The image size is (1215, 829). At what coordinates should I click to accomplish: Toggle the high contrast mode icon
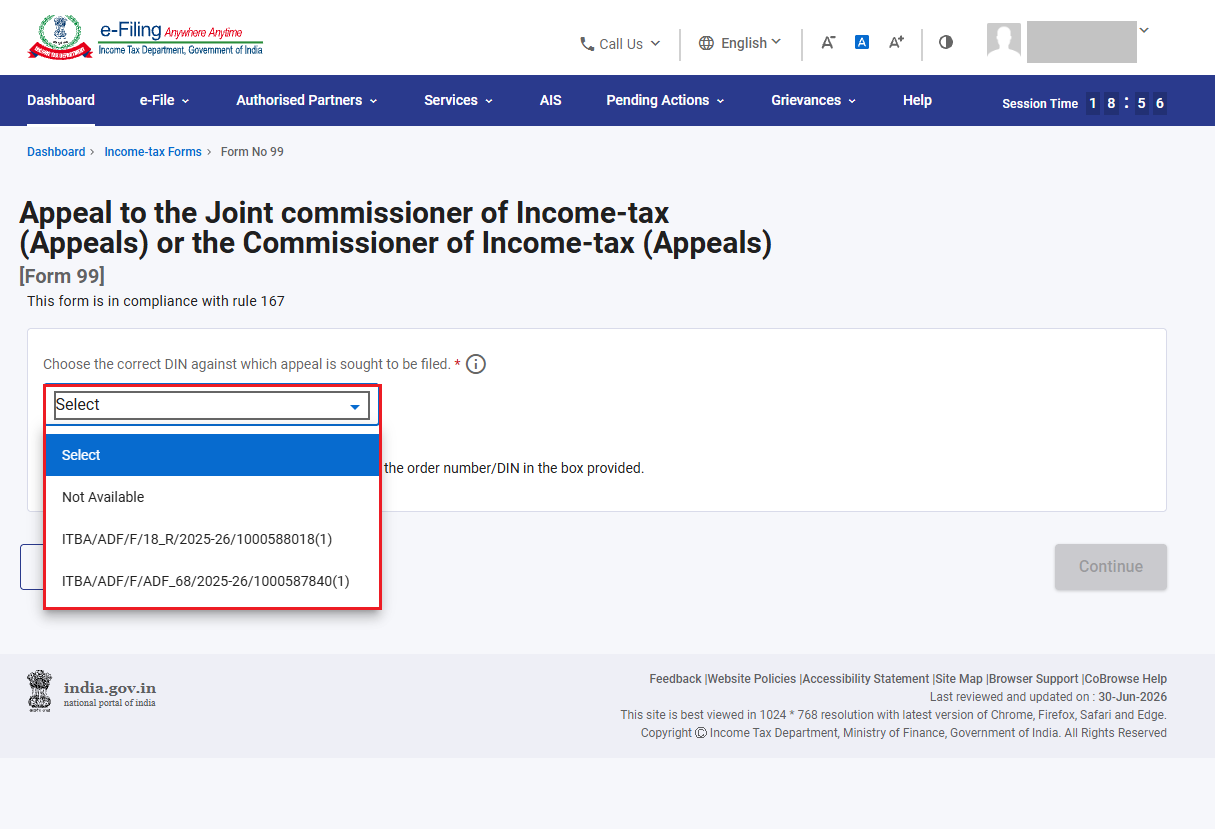click(946, 42)
